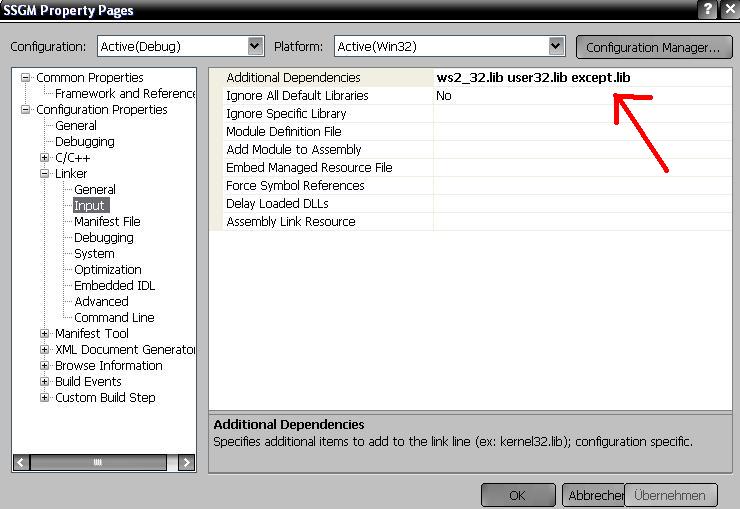Open the Platform dropdown
This screenshot has width=740, height=509.
(x=556, y=46)
